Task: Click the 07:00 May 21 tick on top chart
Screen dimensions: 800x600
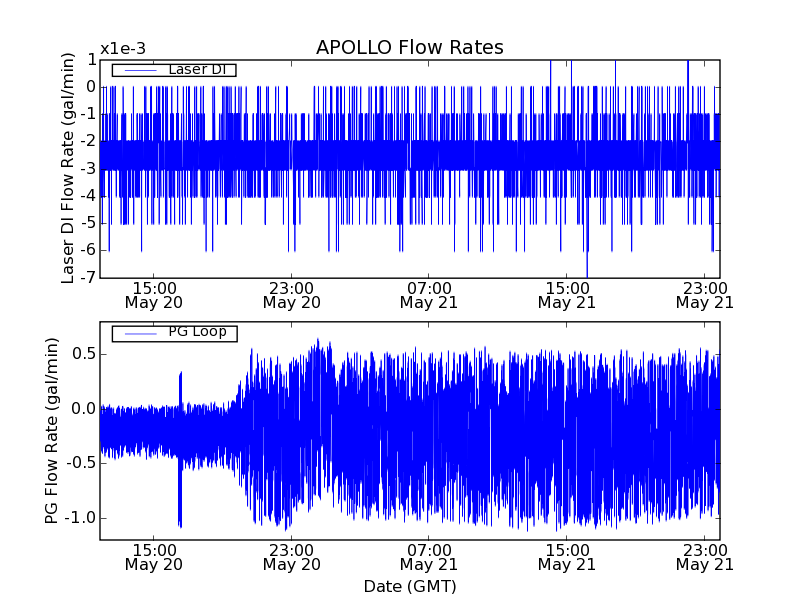Action: (x=429, y=294)
